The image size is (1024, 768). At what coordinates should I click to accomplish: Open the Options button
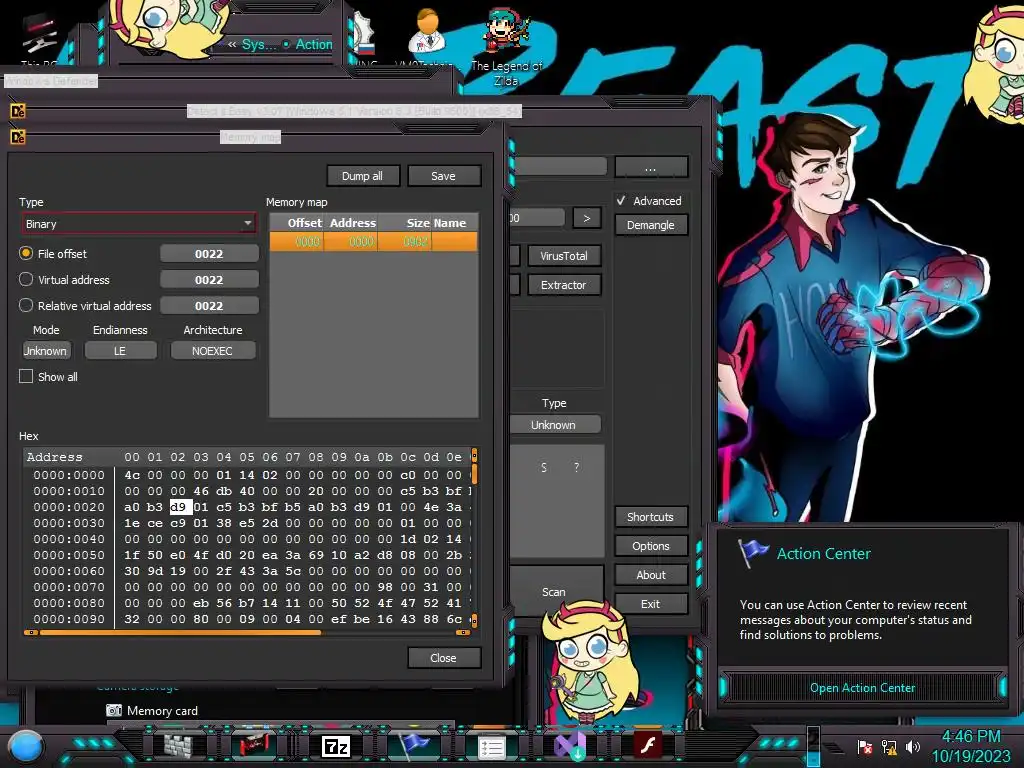point(650,546)
